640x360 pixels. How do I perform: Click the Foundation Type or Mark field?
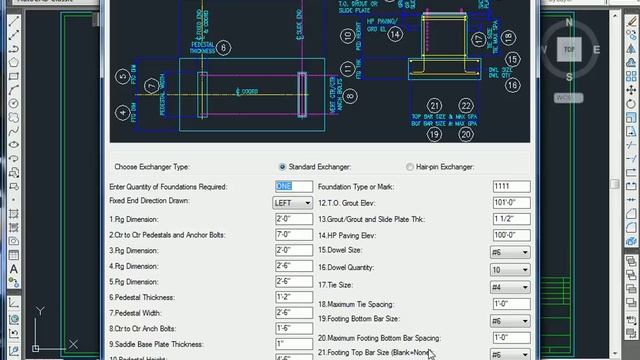point(511,187)
